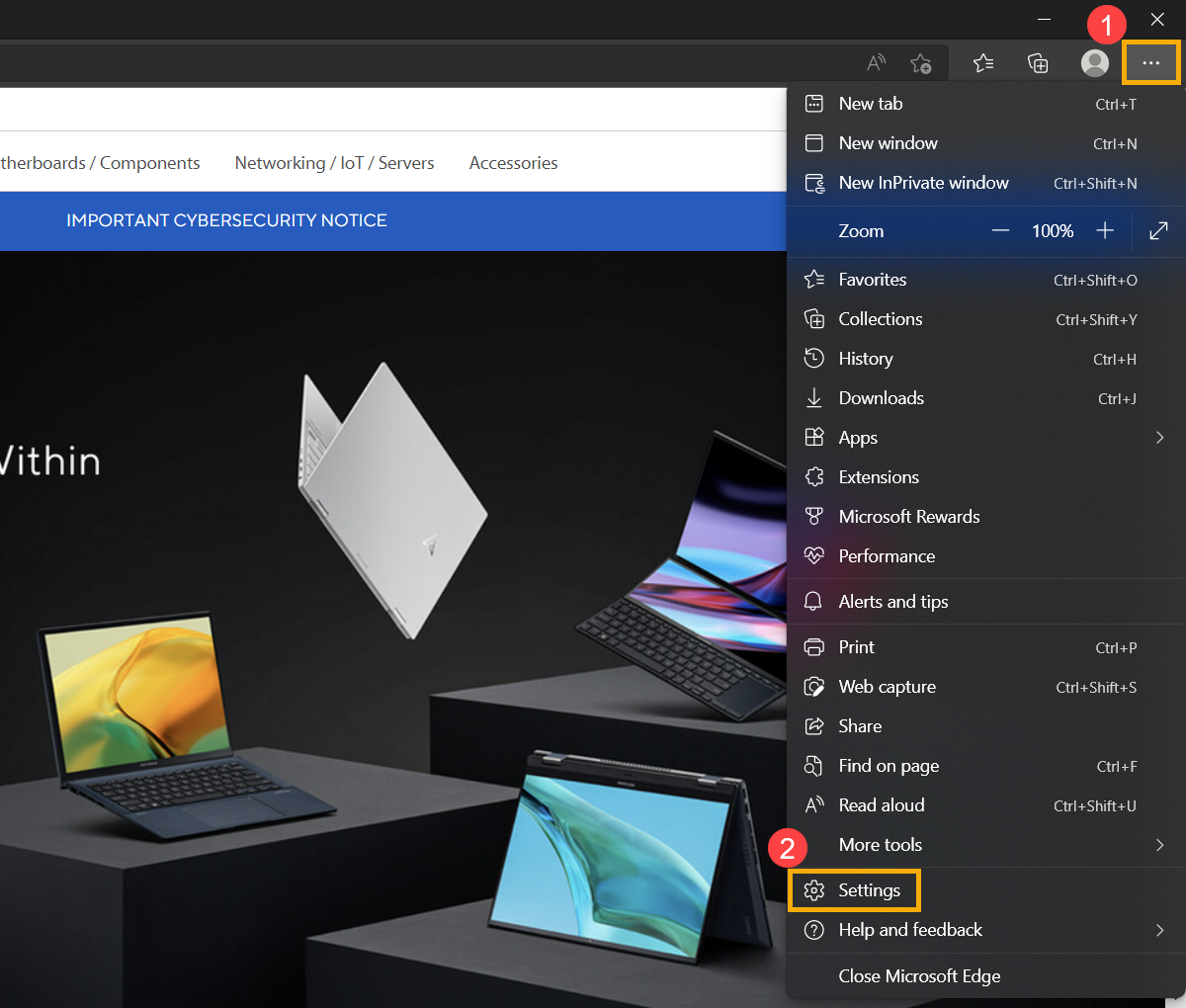
Task: Click the Print printer icon
Action: click(814, 647)
